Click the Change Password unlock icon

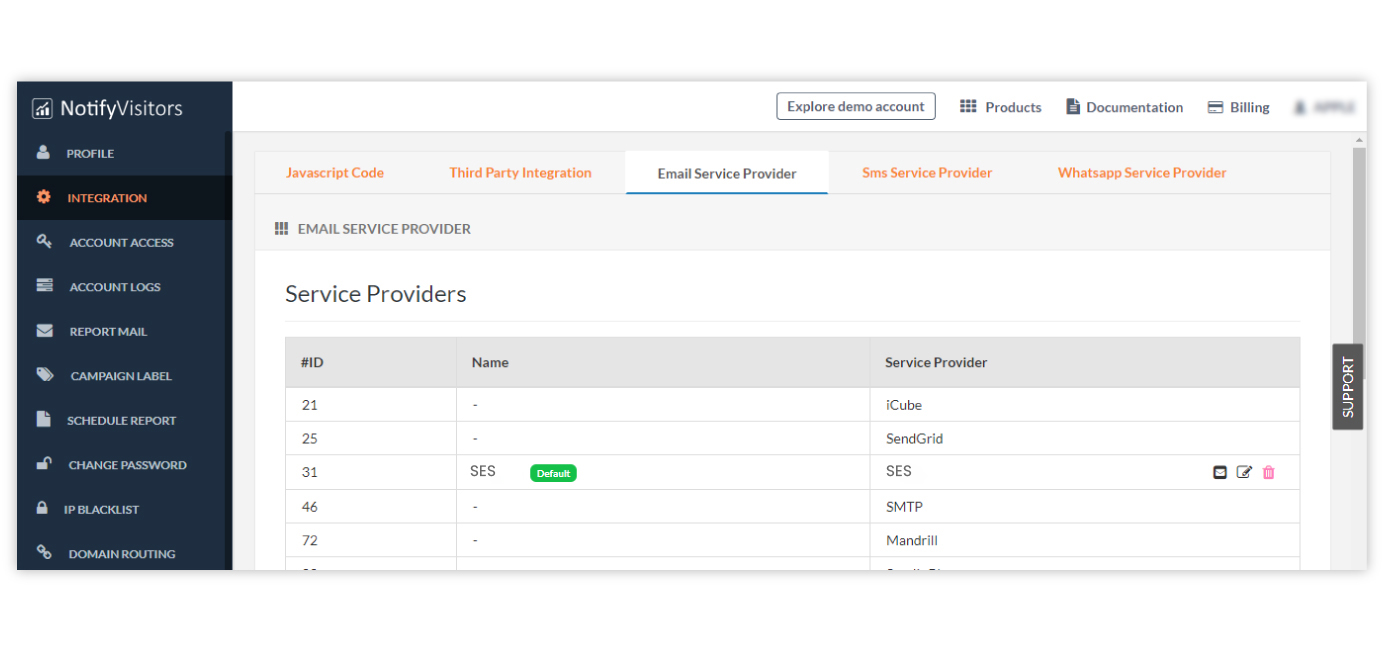click(x=44, y=464)
